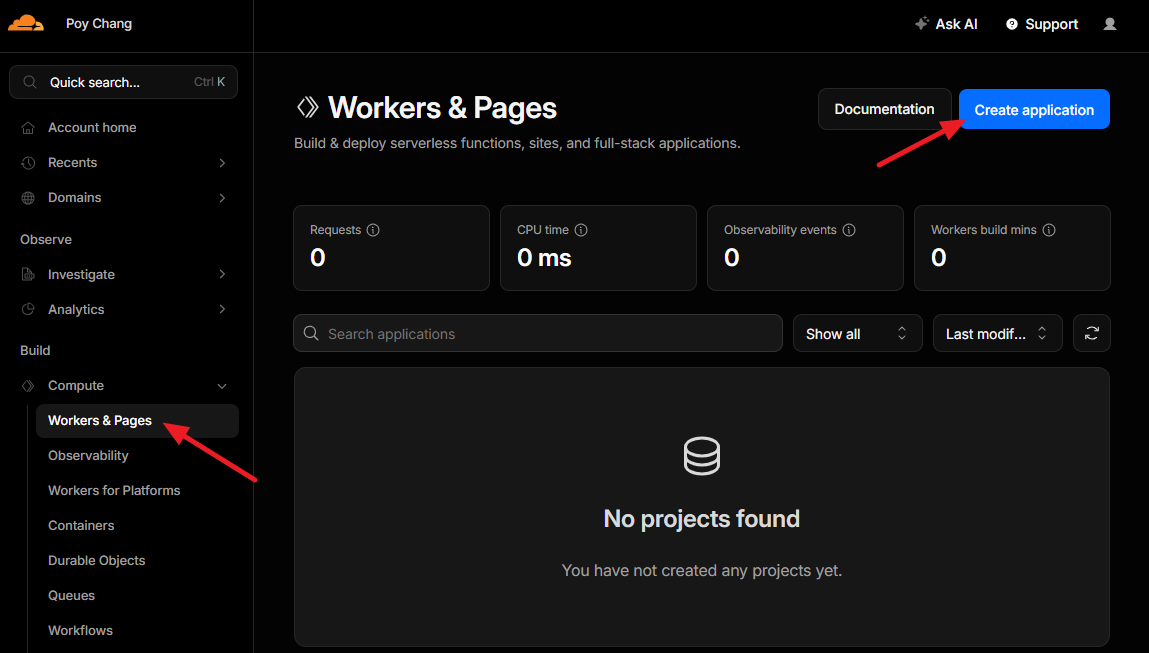
Task: Open the user profile icon
Action: pyautogui.click(x=1110, y=24)
